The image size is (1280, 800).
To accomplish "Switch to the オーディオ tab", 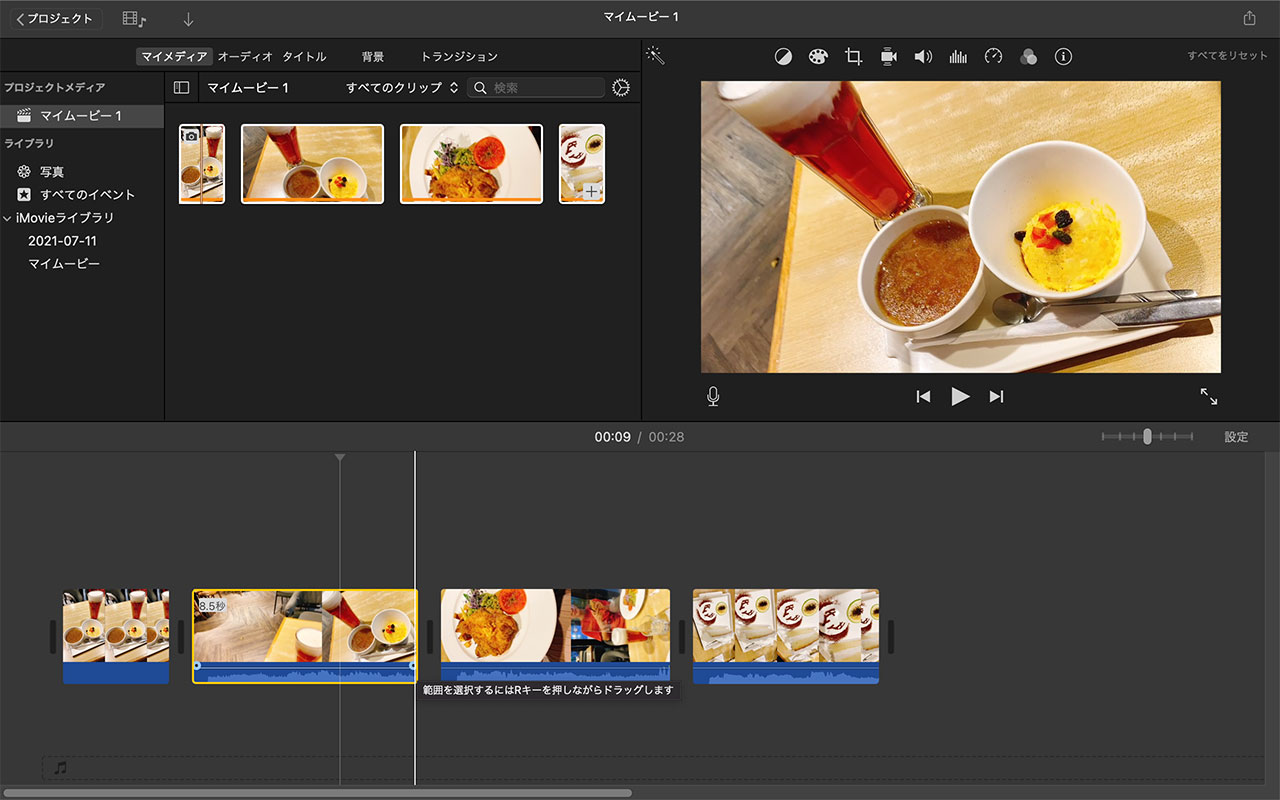I will (245, 57).
